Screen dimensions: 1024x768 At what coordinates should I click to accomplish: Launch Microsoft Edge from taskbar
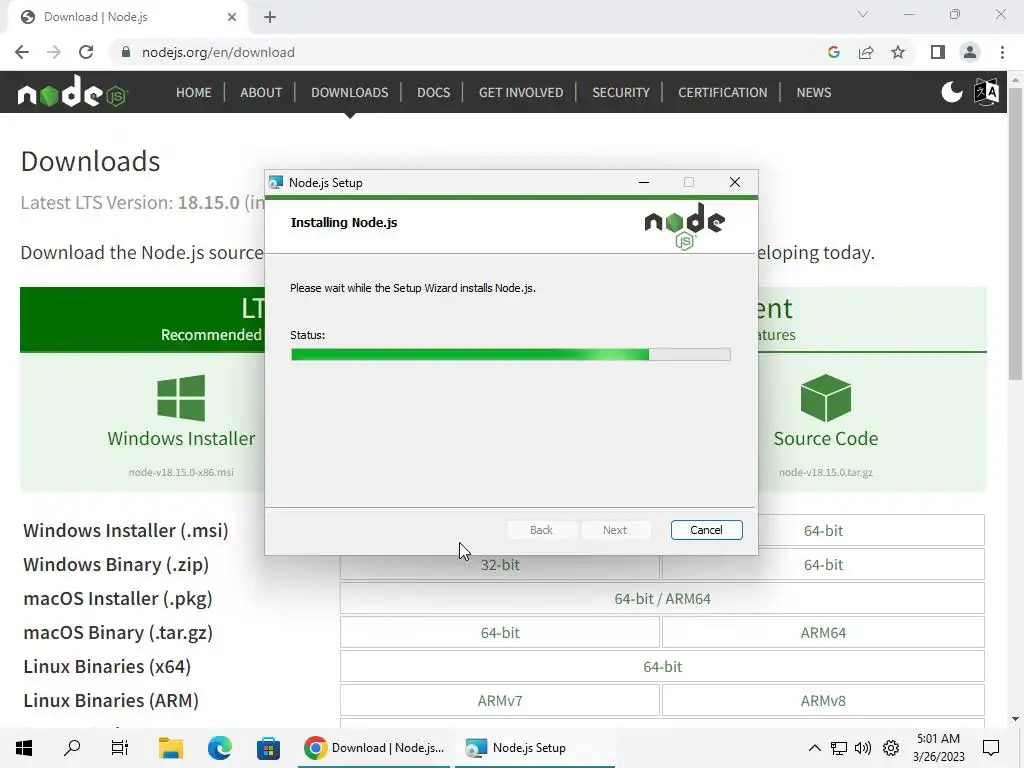[219, 748]
